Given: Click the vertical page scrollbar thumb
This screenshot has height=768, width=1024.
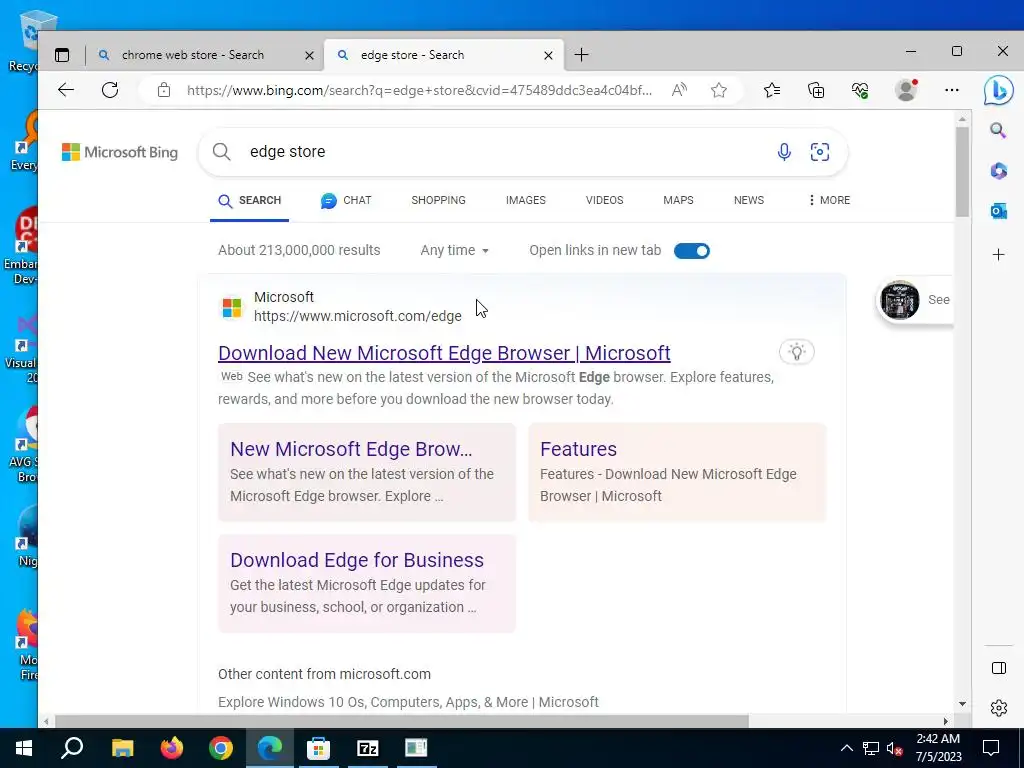Looking at the screenshot, I should [962, 171].
